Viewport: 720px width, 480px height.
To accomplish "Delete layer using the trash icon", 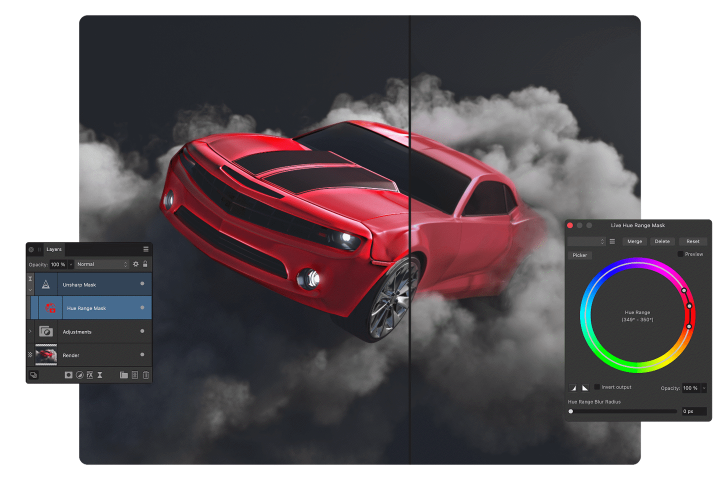I will pyautogui.click(x=146, y=375).
